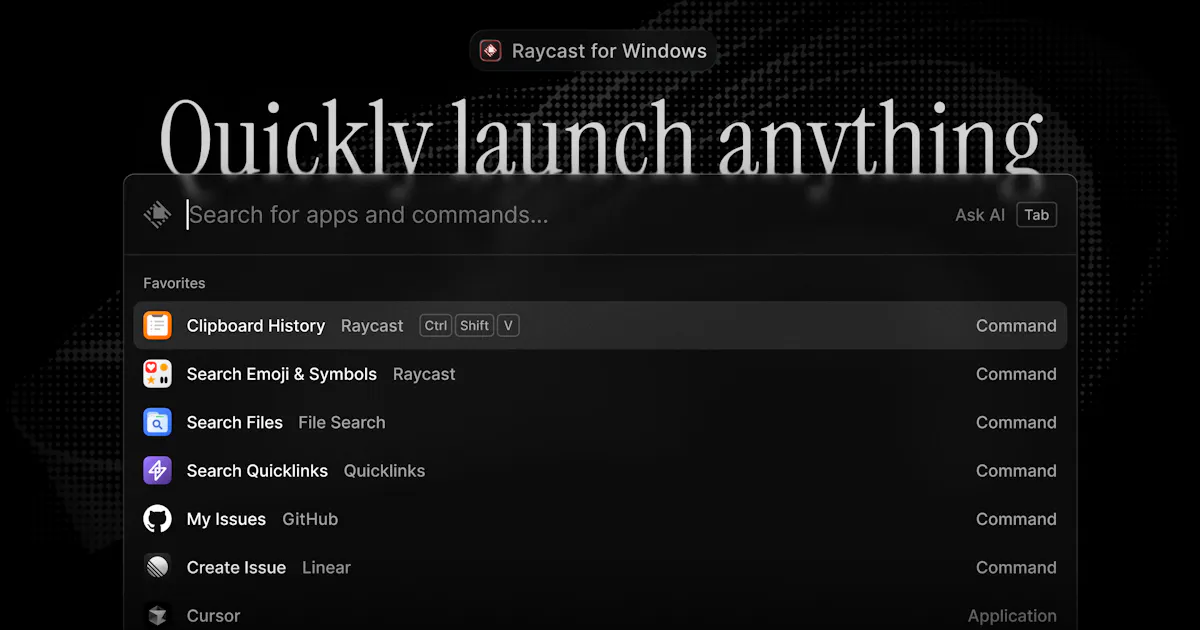This screenshot has width=1200, height=630.
Task: Click the Search Emoji & Symbols icon
Action: (158, 374)
